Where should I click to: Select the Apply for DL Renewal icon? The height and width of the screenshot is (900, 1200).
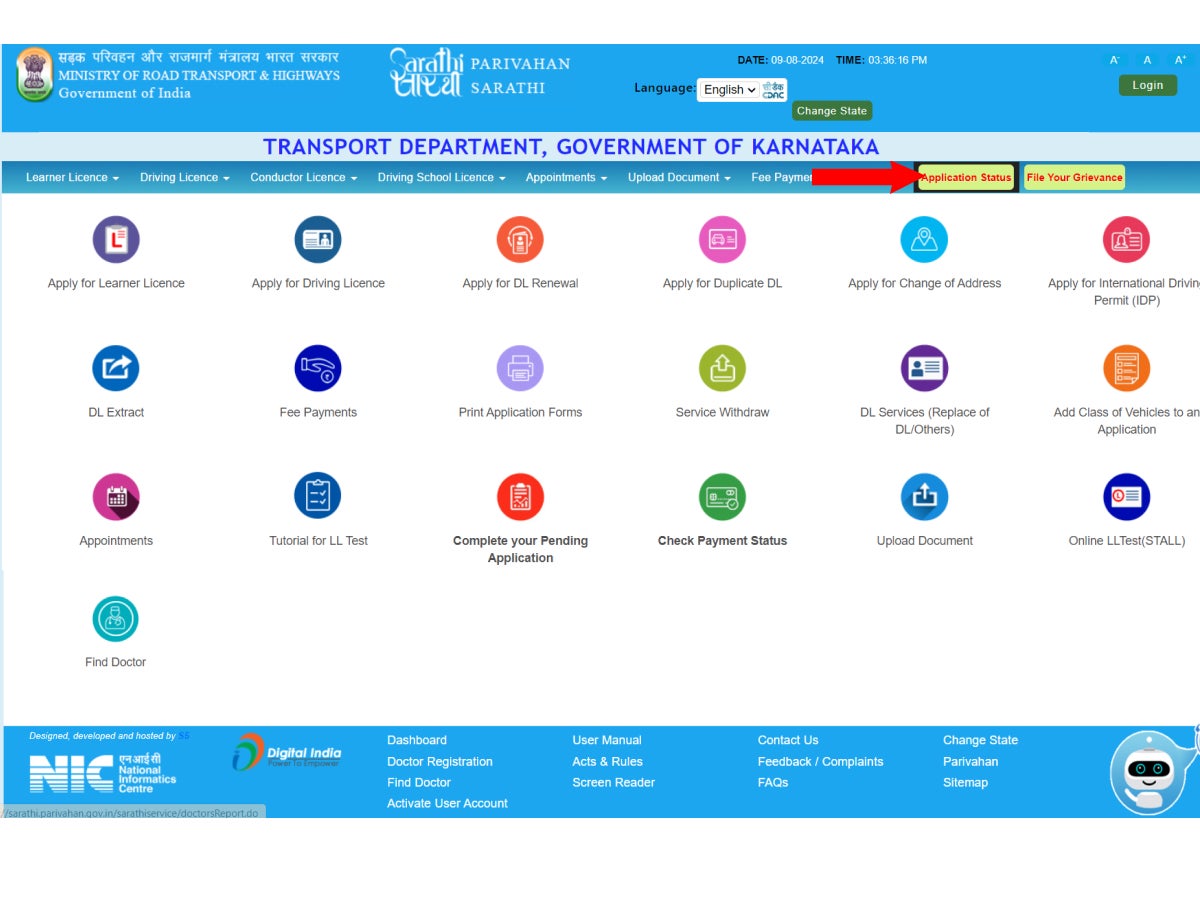(520, 239)
